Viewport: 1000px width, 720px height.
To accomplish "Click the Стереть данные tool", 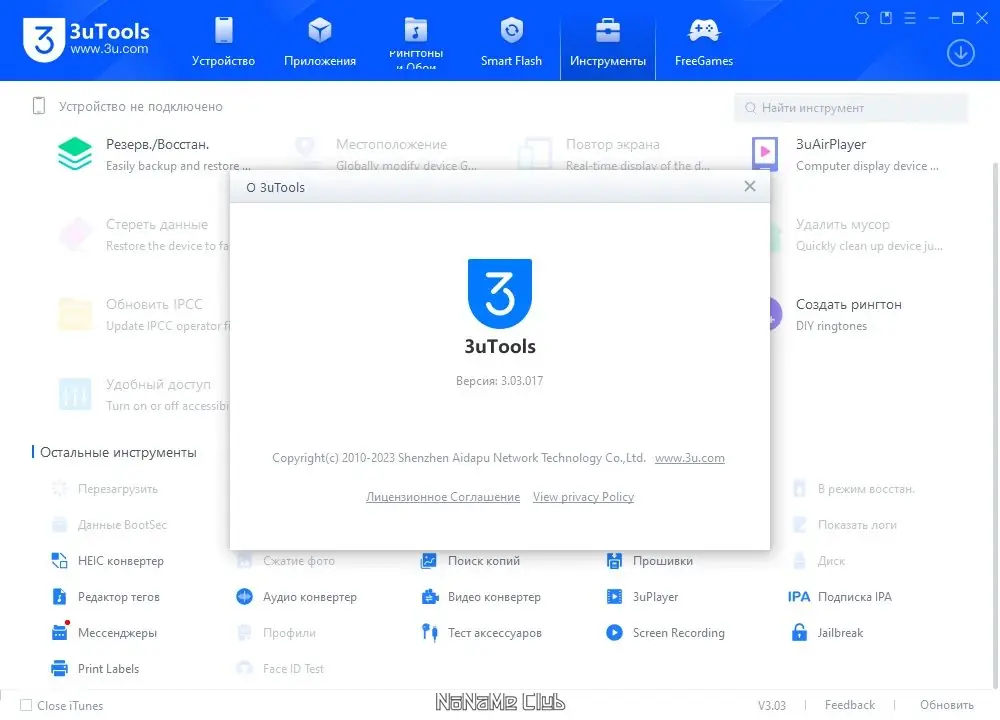I will pos(143,235).
